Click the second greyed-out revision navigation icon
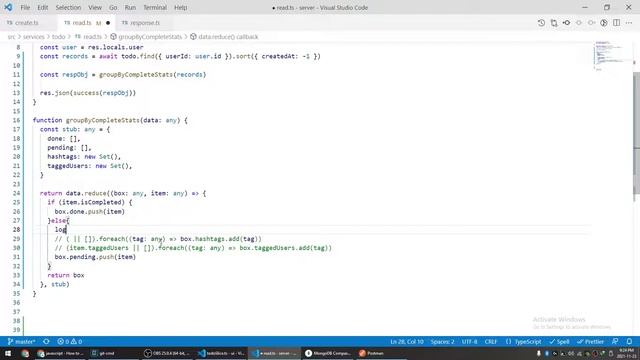Viewport: 640px width, 360px height. pyautogui.click(x=591, y=23)
